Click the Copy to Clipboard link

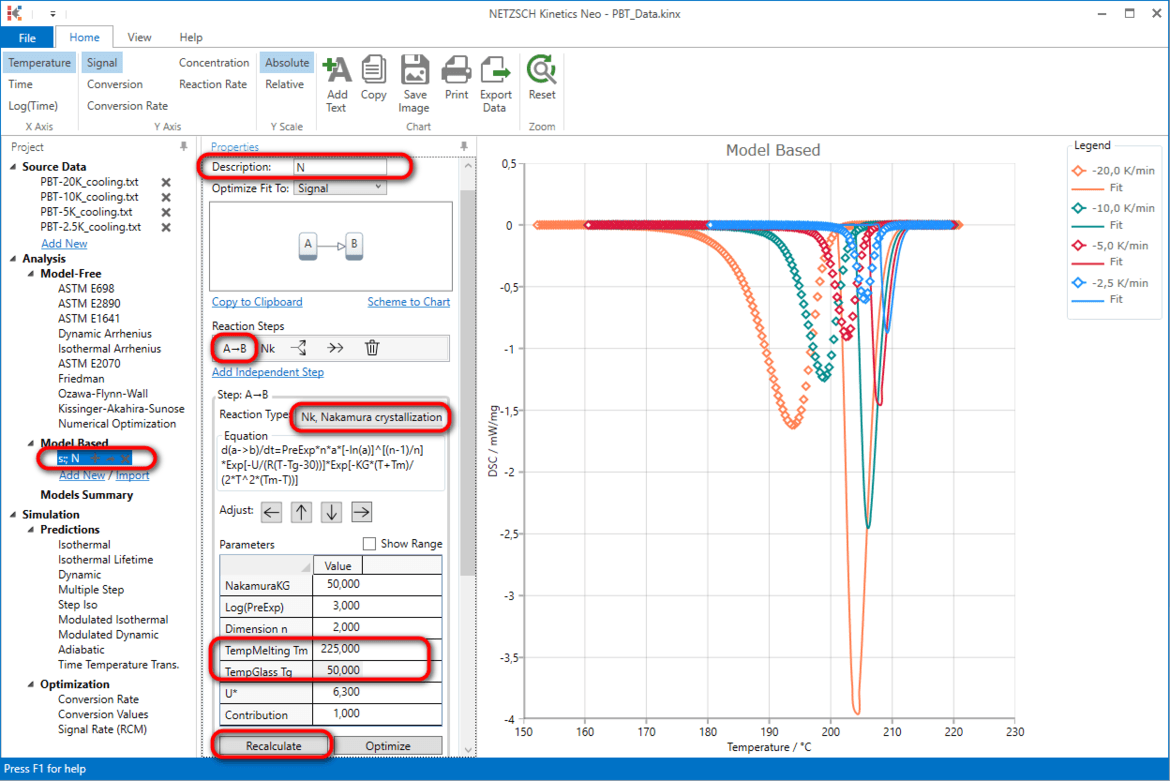point(257,301)
